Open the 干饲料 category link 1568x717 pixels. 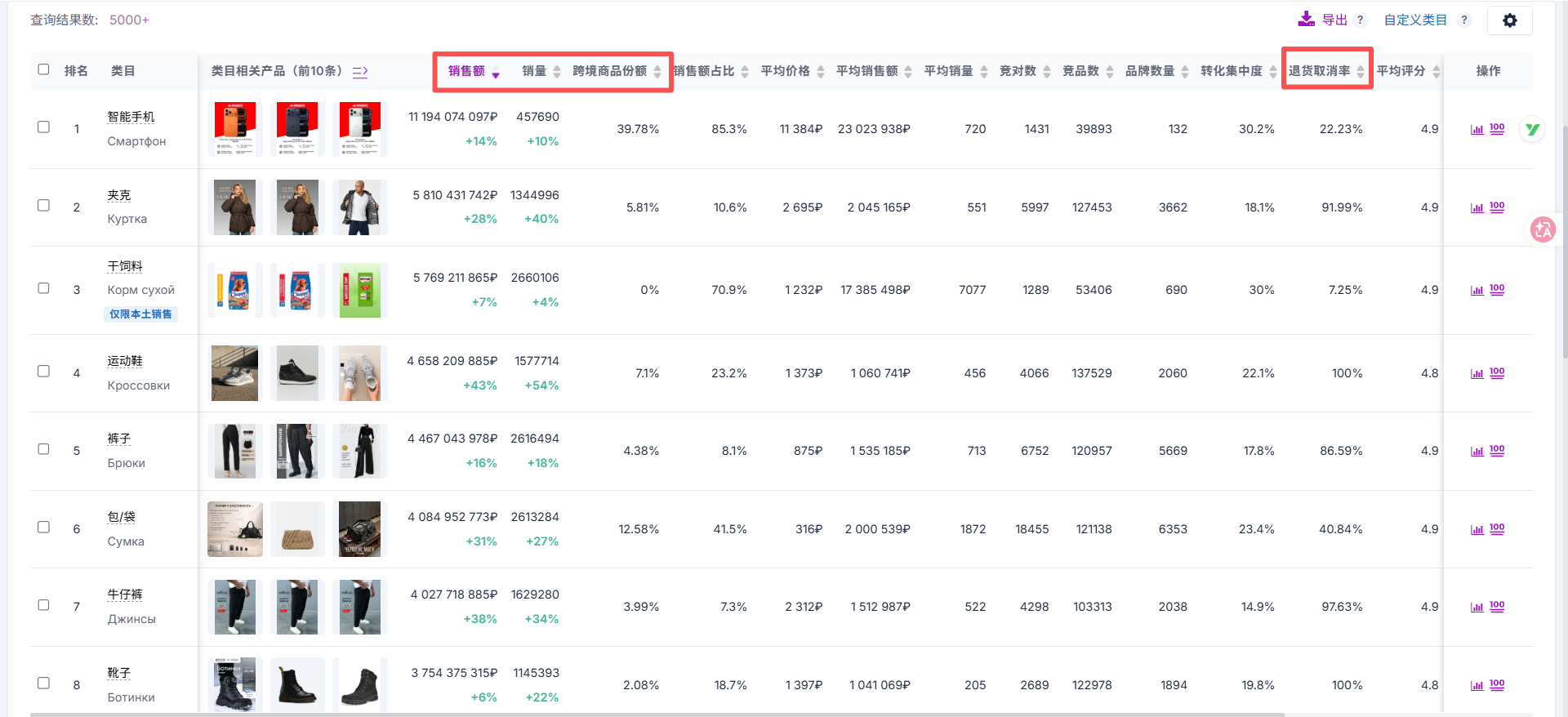(125, 266)
